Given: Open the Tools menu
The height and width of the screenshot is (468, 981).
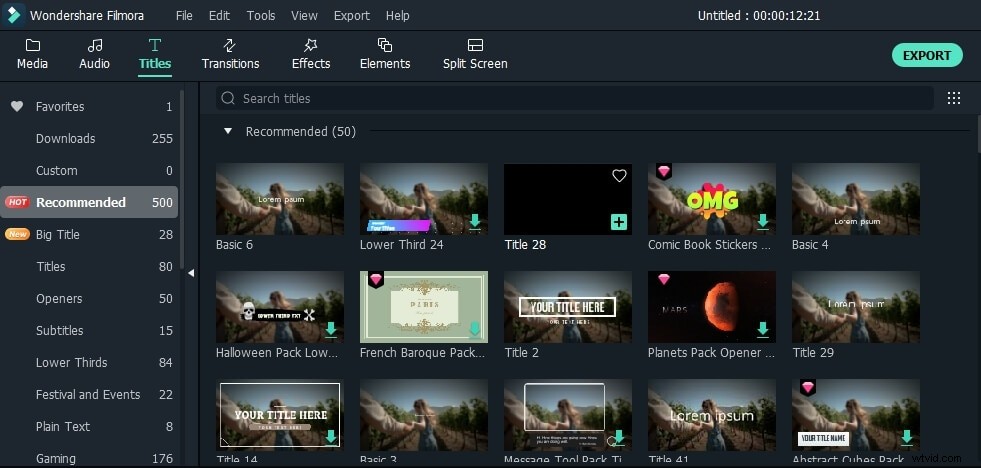Looking at the screenshot, I should pyautogui.click(x=260, y=16).
